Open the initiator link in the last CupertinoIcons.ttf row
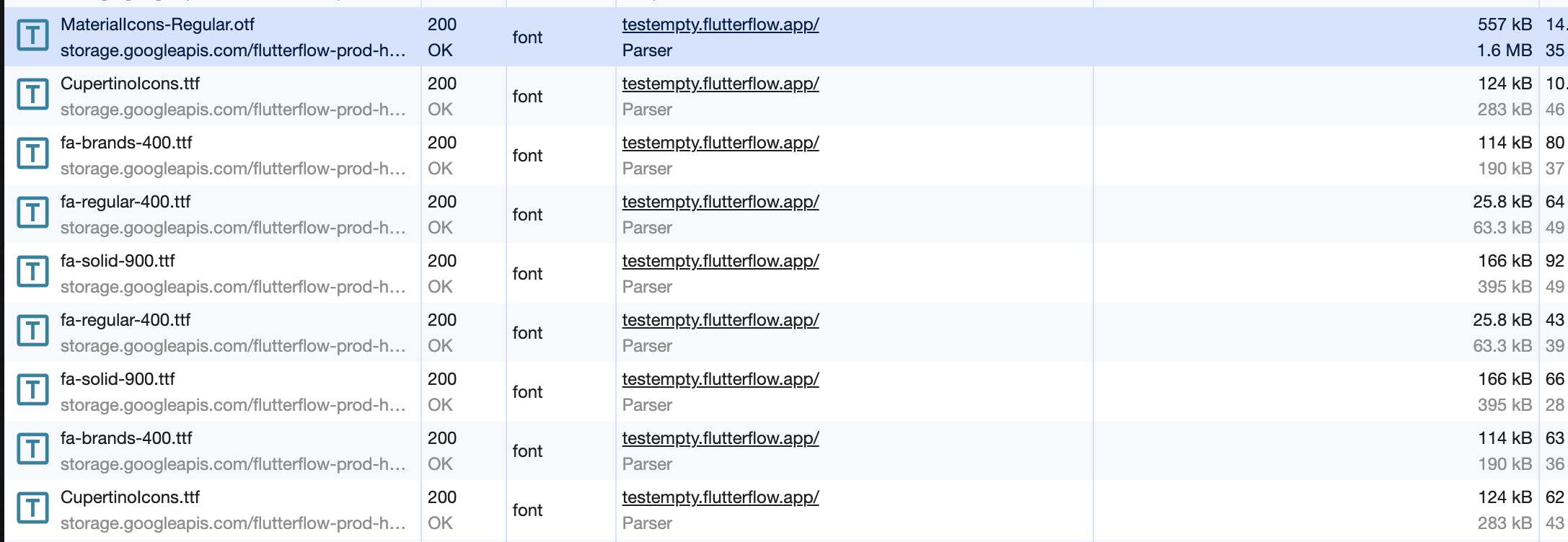The height and width of the screenshot is (542, 1568). coord(720,497)
